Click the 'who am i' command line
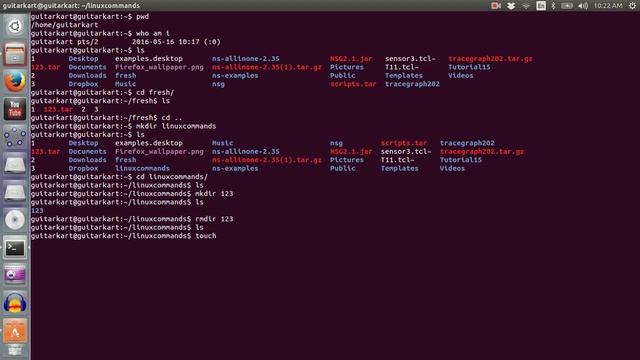 pos(100,33)
